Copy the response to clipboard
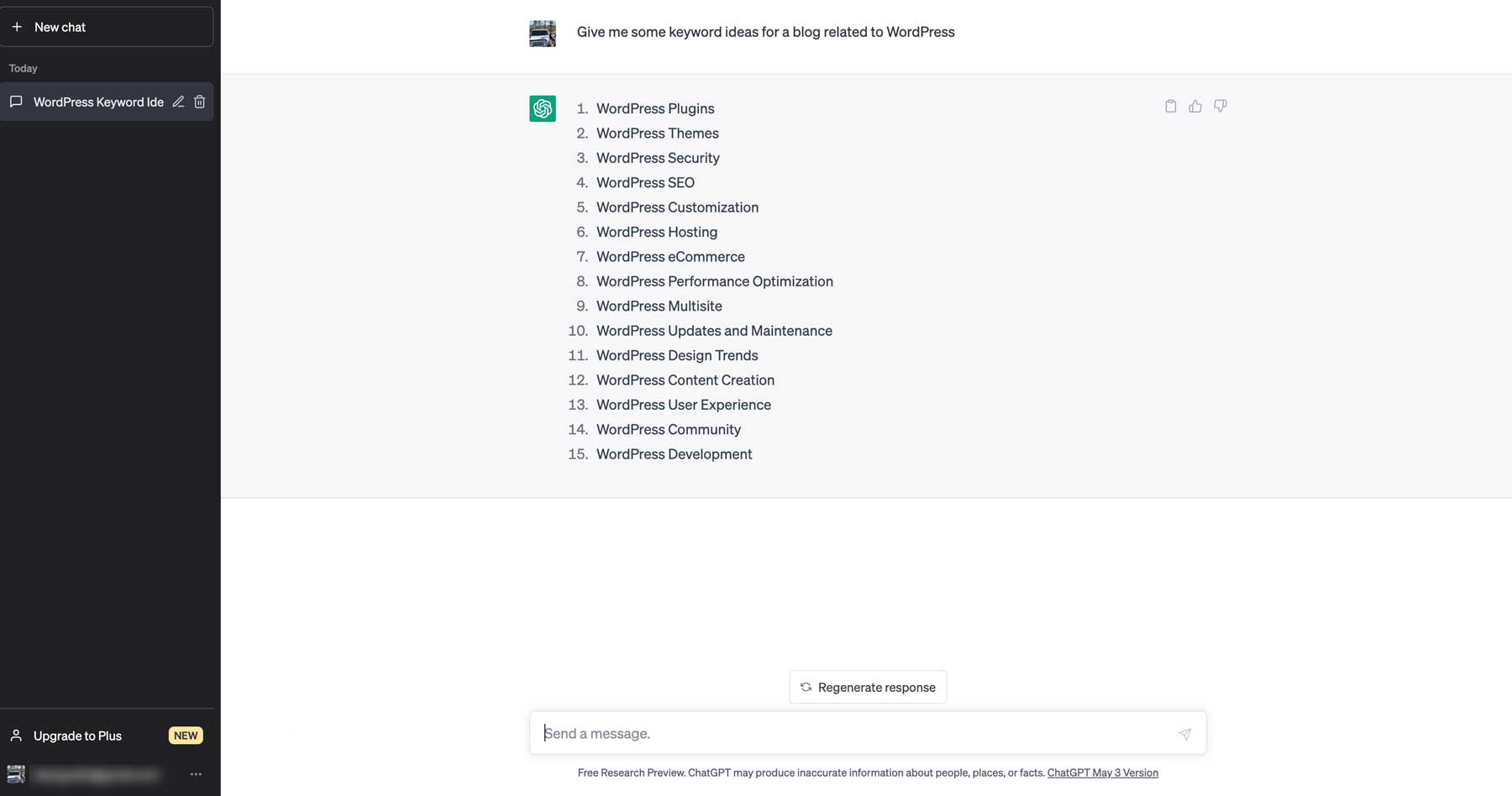This screenshot has width=1512, height=796. 1170,106
